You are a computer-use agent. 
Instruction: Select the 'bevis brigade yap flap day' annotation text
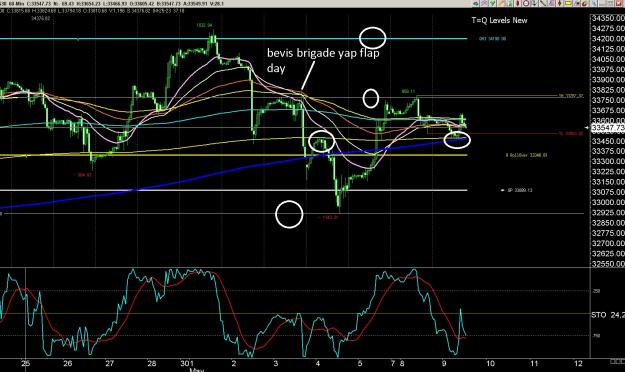tap(323, 60)
